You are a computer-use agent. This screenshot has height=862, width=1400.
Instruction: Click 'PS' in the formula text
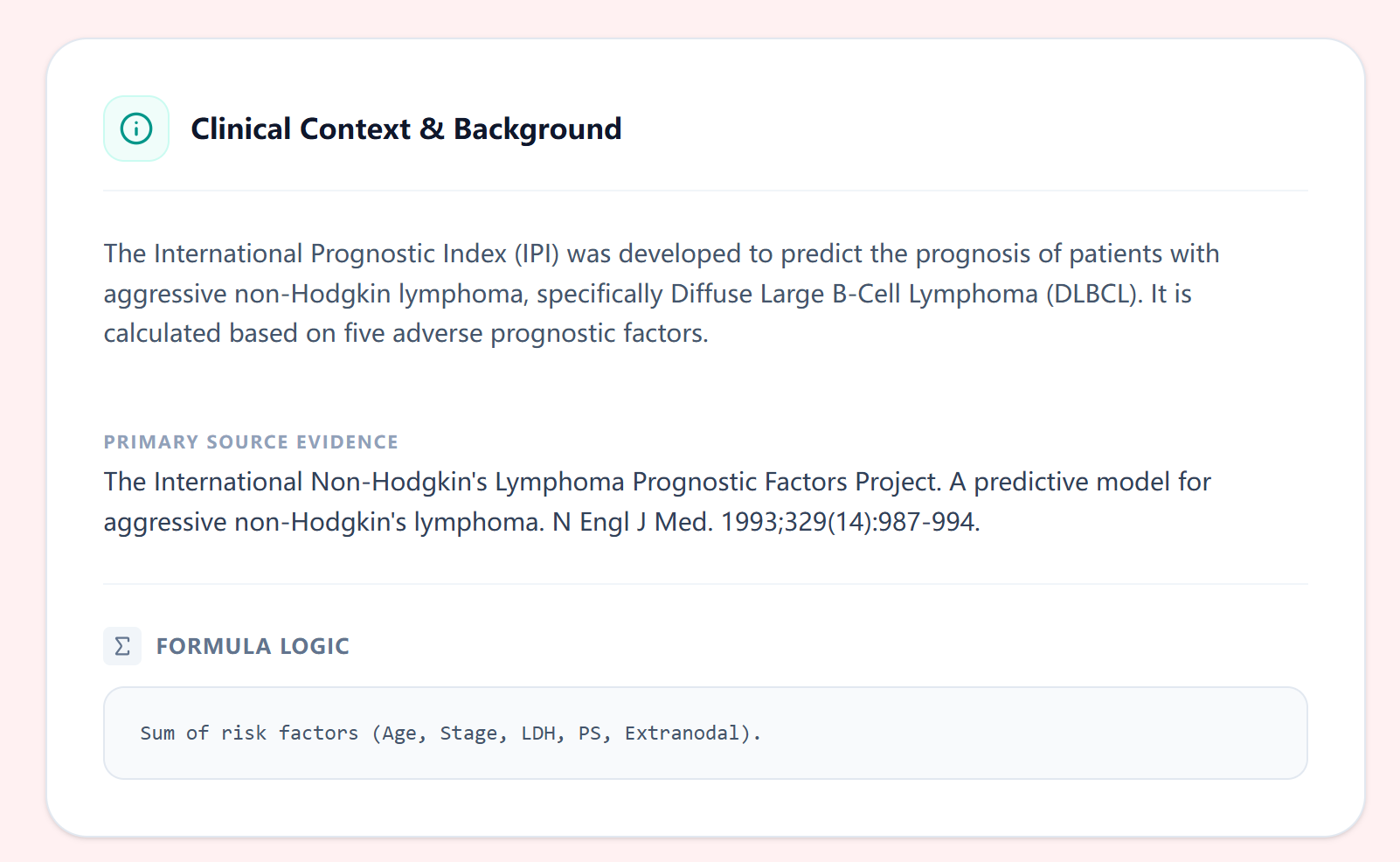[590, 733]
